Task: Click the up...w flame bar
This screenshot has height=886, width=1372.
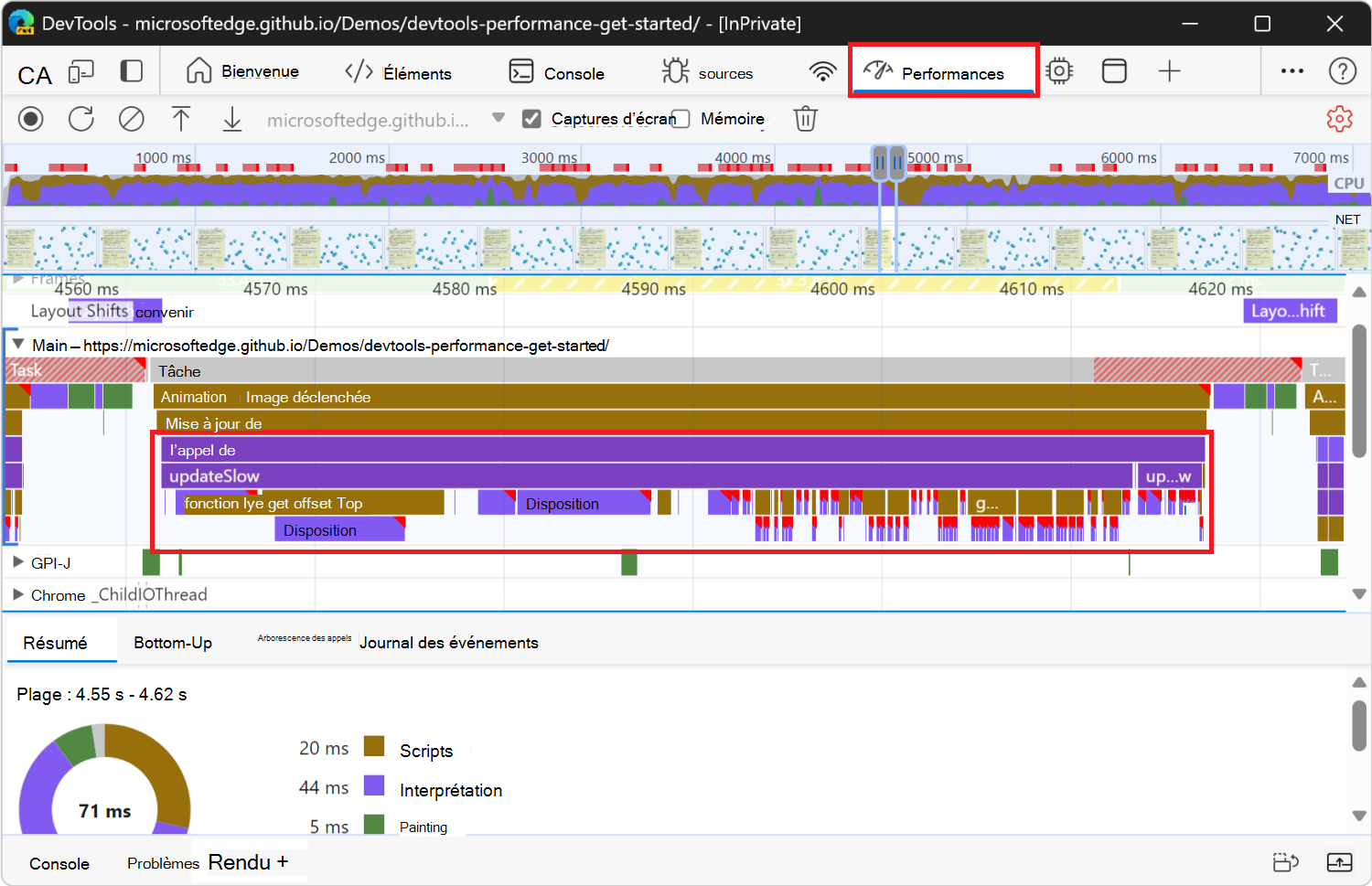Action: [1169, 476]
